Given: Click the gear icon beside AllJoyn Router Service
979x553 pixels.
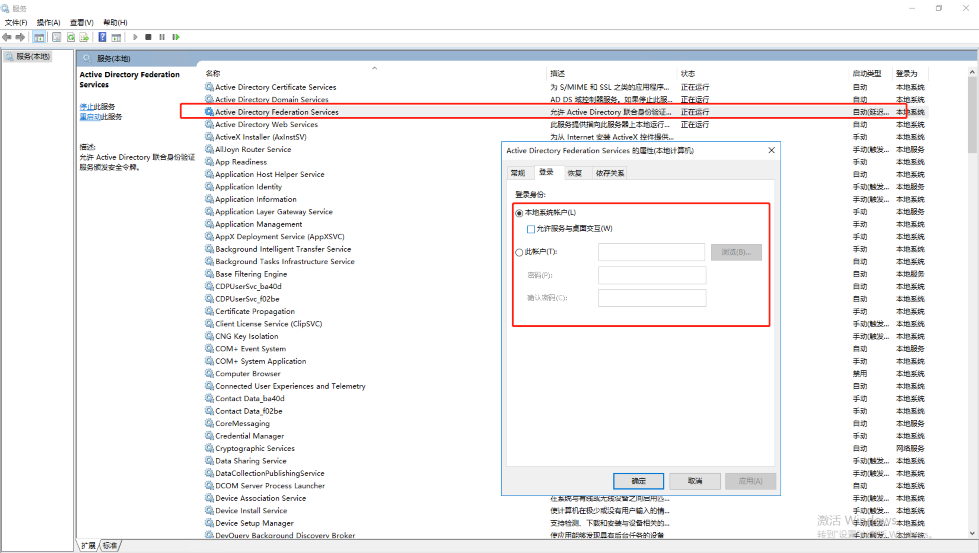Looking at the screenshot, I should (x=209, y=149).
